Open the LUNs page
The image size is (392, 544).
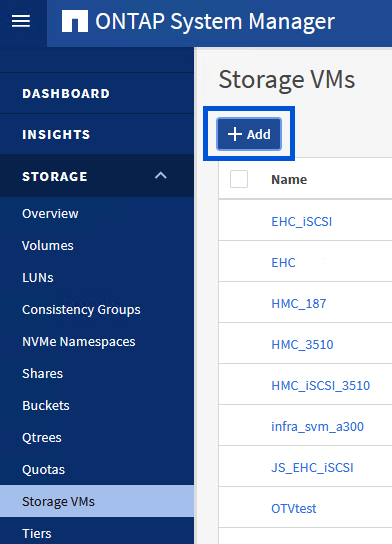coord(38,278)
